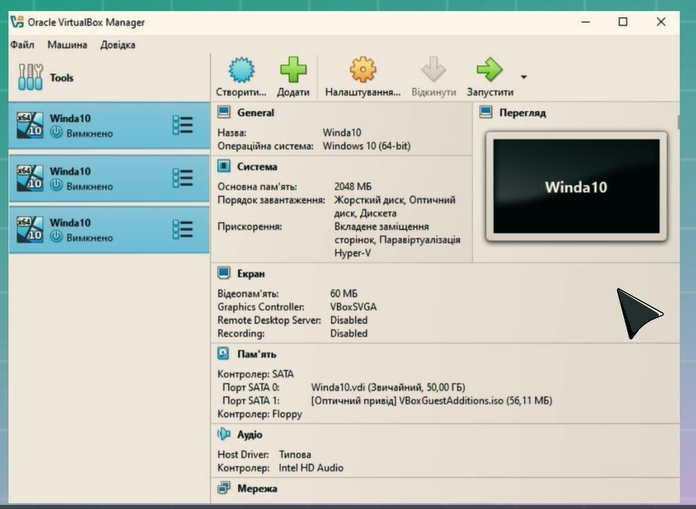This screenshot has width=696, height=509.
Task: Close the VirtualBox Manager window
Action: (x=661, y=22)
